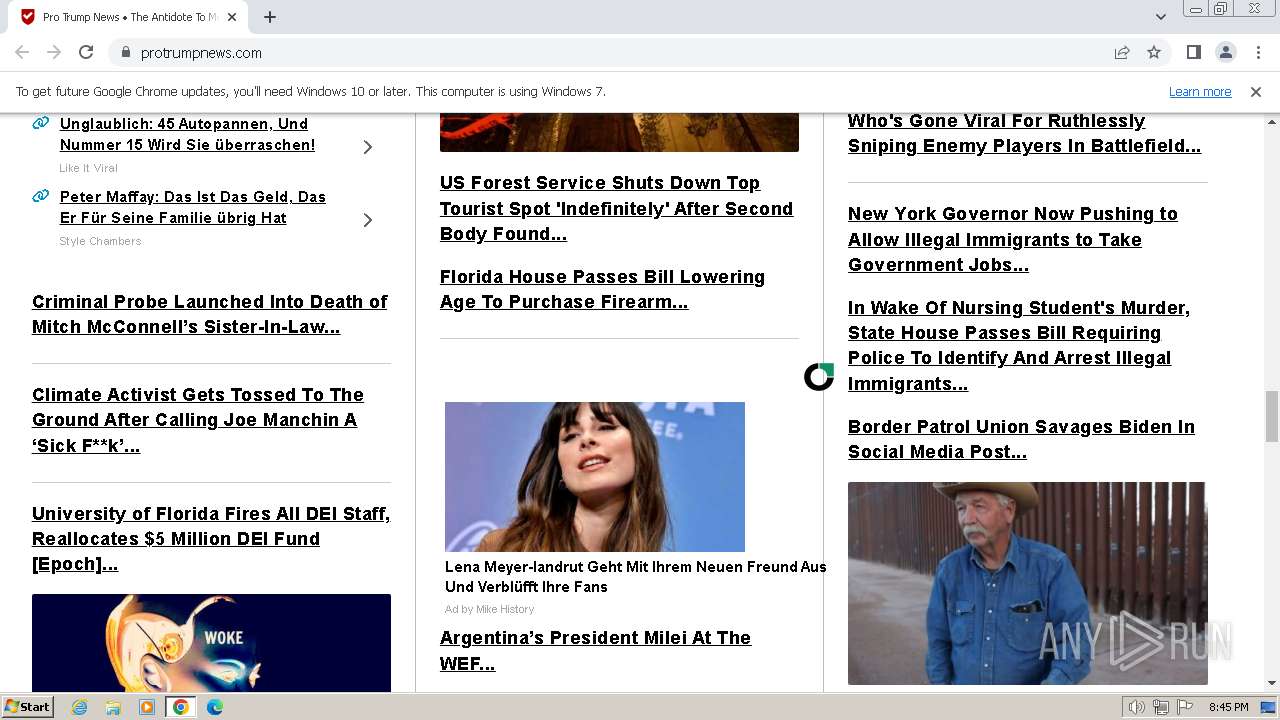Viewport: 1280px width, 720px height.
Task: Open Windows Media Player from taskbar
Action: (147, 707)
